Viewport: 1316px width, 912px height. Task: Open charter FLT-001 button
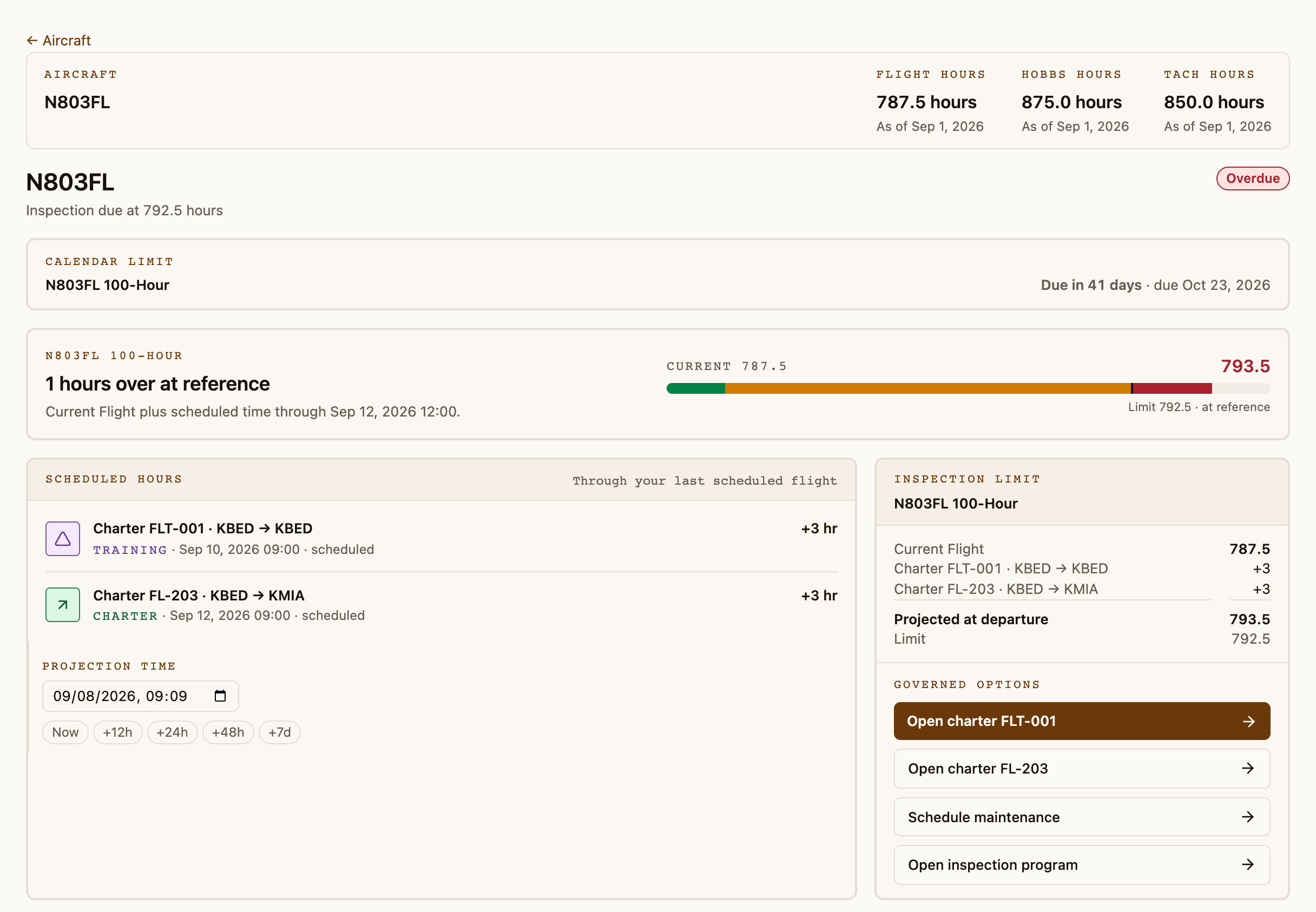pyautogui.click(x=1082, y=721)
